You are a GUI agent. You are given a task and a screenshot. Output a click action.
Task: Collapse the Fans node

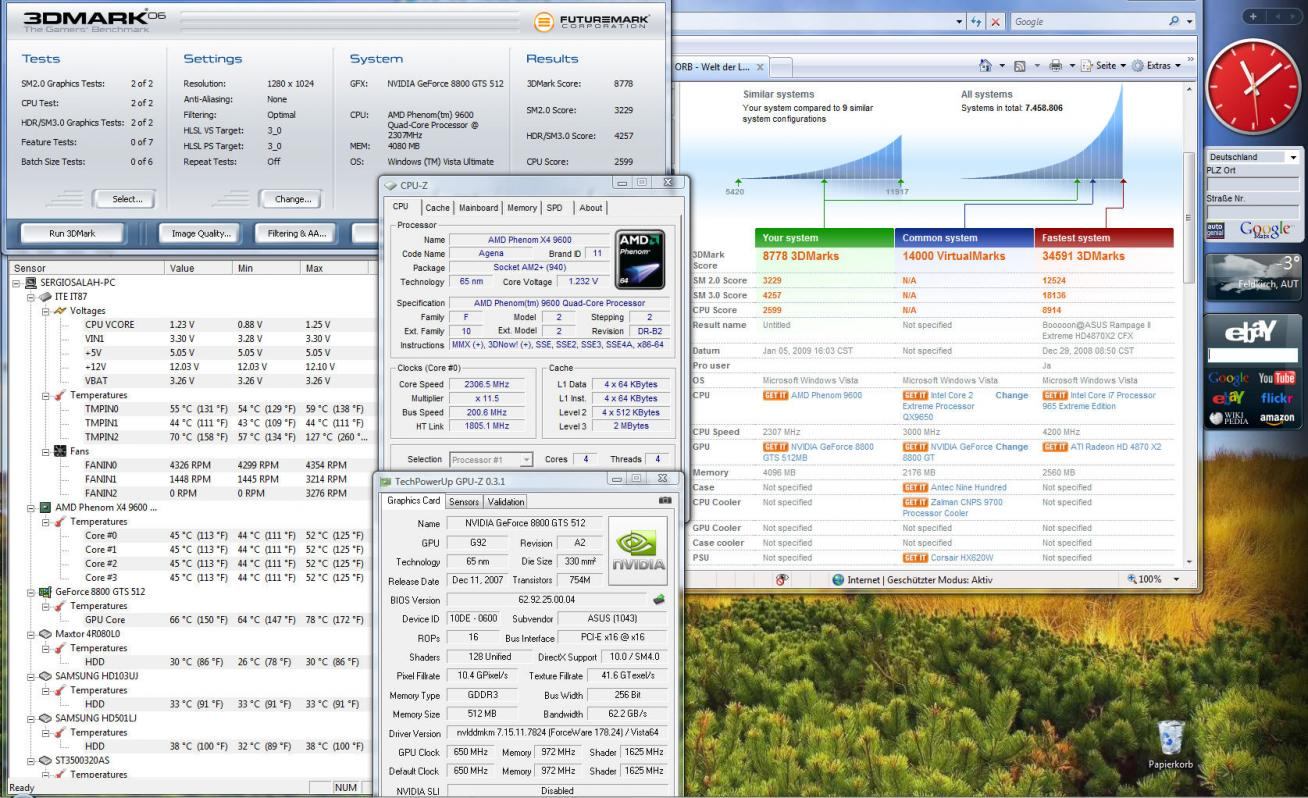click(x=46, y=451)
